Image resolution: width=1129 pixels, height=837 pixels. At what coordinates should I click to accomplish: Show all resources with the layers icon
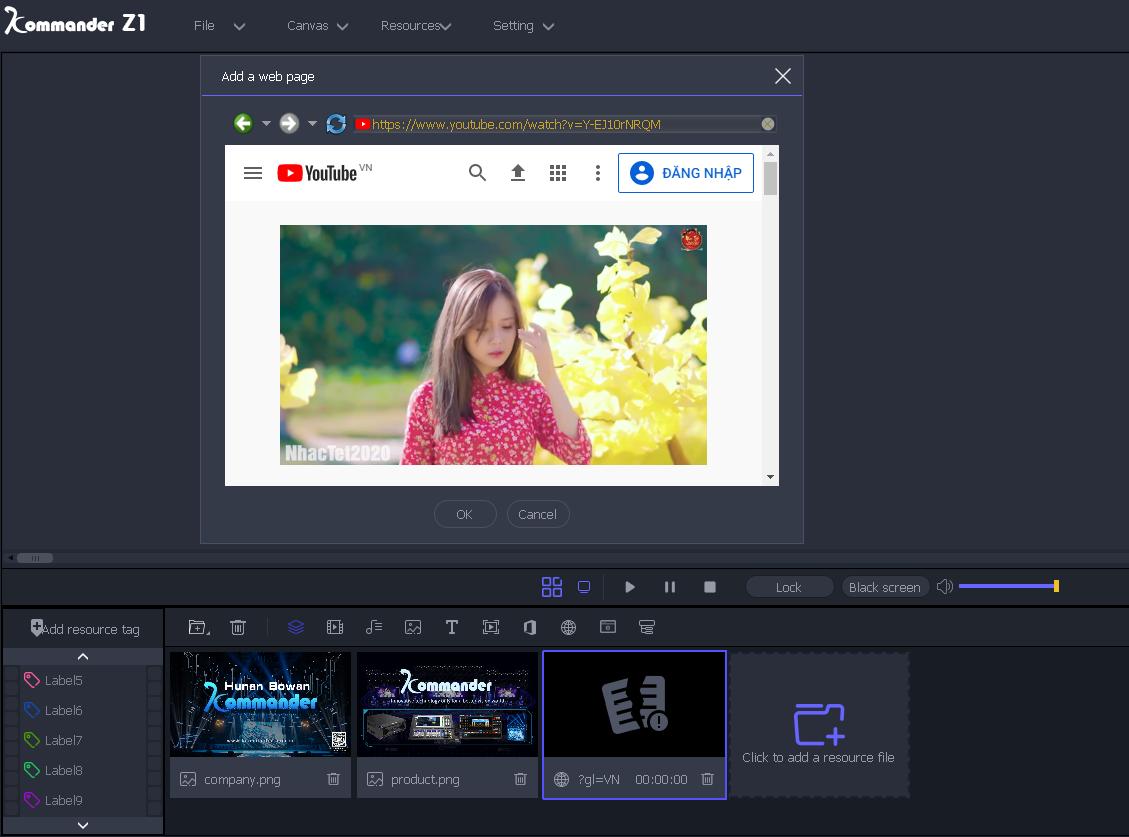(x=295, y=627)
